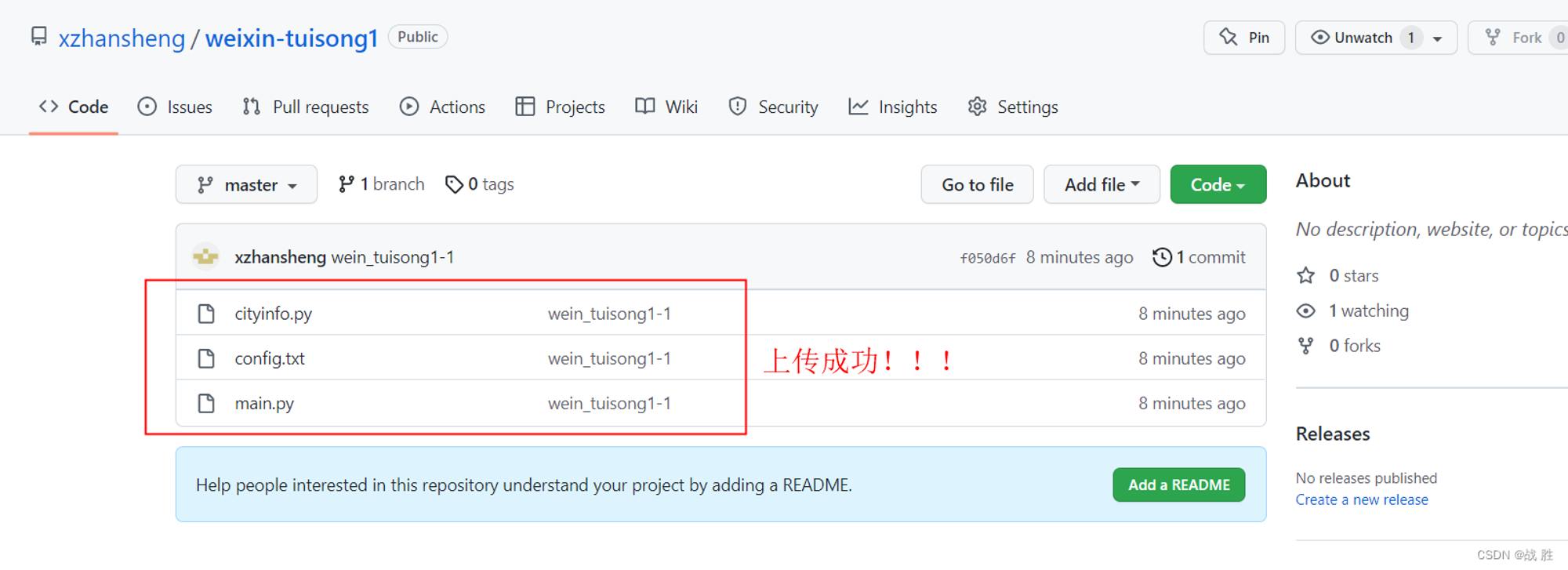
Task: Click the file icon beside cityinfo.py
Action: coord(206,314)
